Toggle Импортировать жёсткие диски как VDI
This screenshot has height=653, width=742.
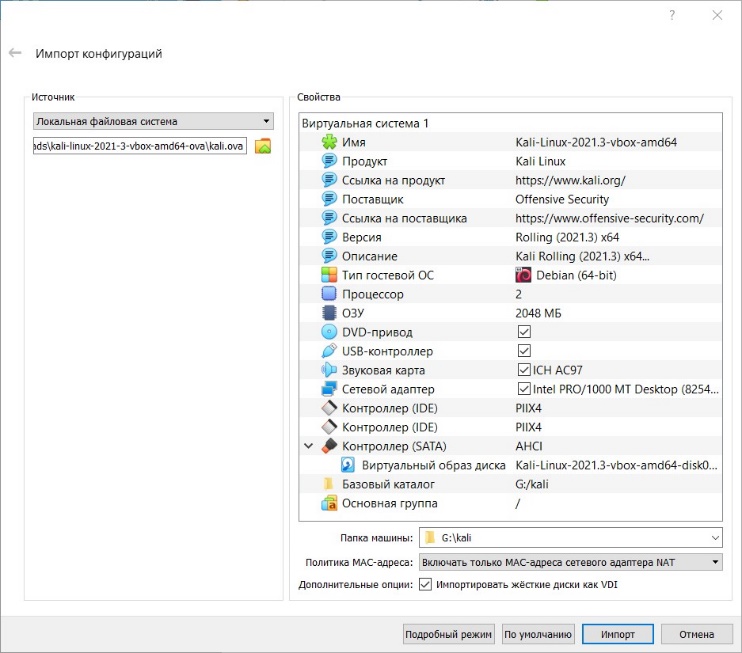click(x=425, y=584)
